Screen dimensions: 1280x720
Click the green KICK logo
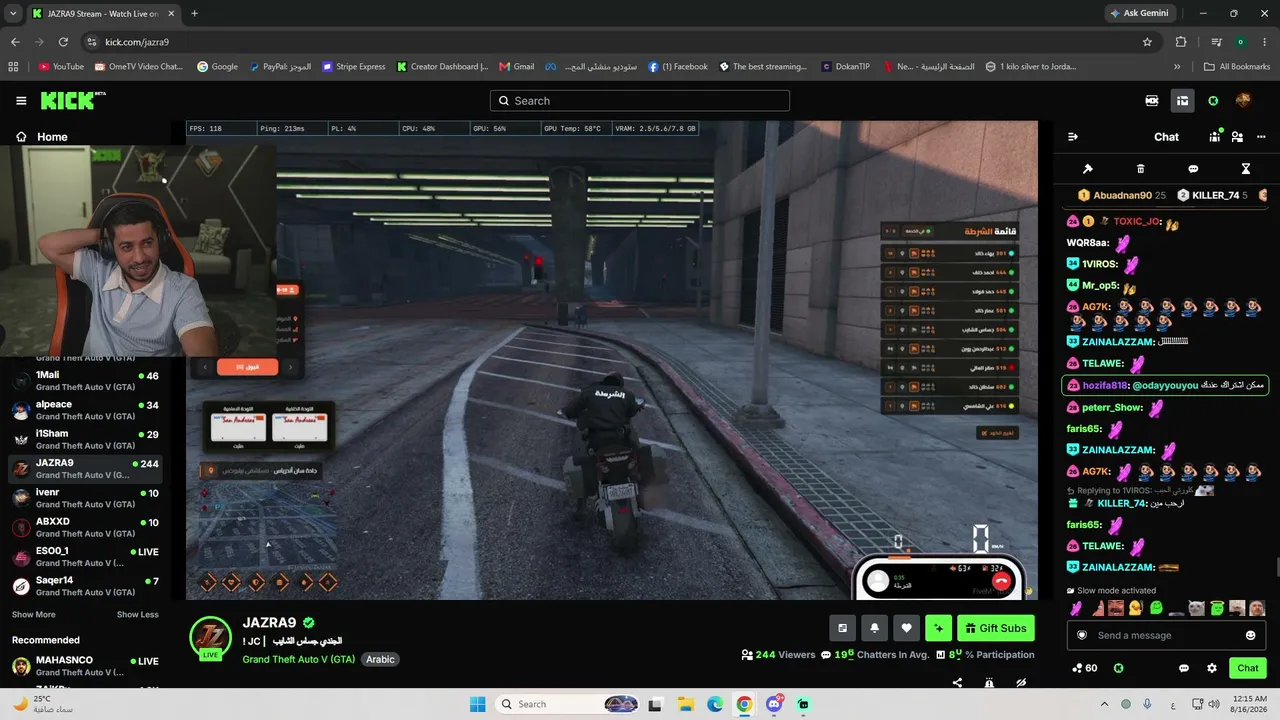tap(72, 101)
